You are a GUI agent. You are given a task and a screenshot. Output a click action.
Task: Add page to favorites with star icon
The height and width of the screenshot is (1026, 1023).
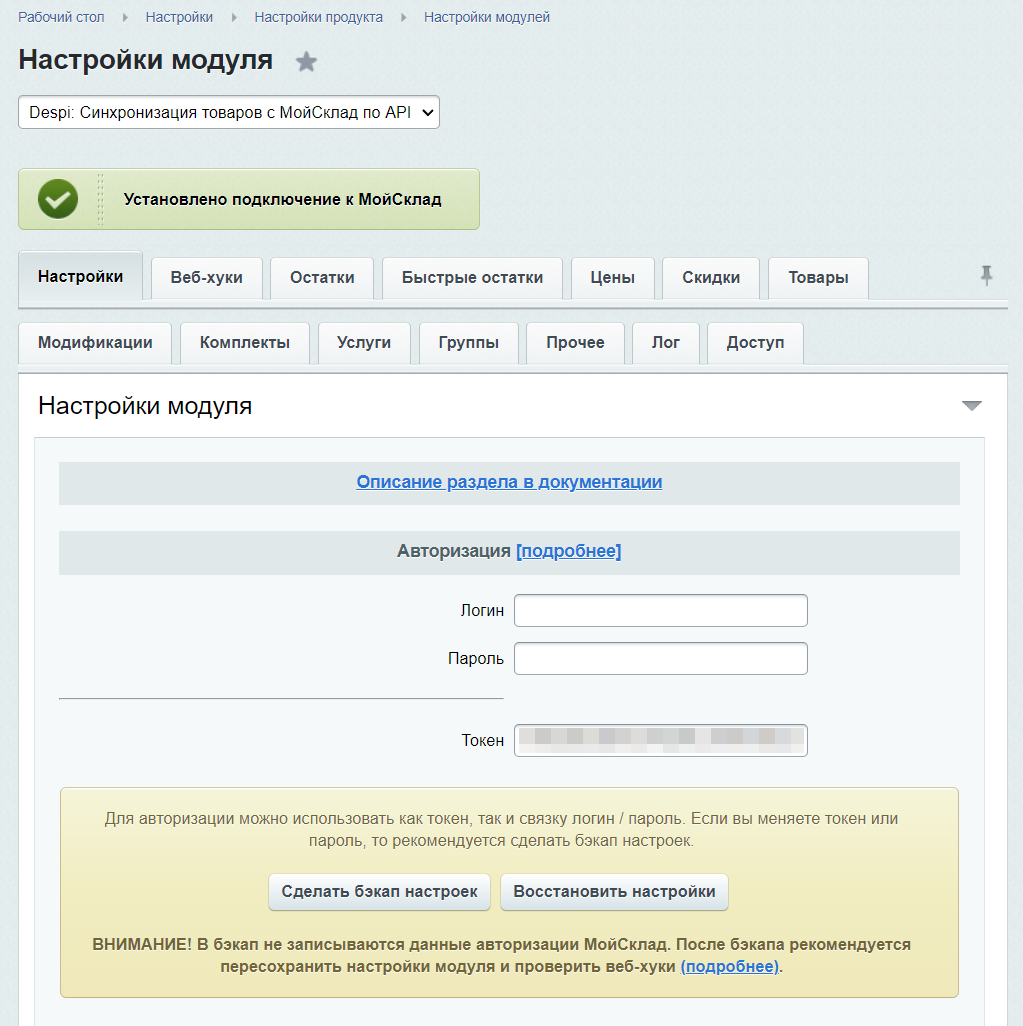tap(306, 62)
